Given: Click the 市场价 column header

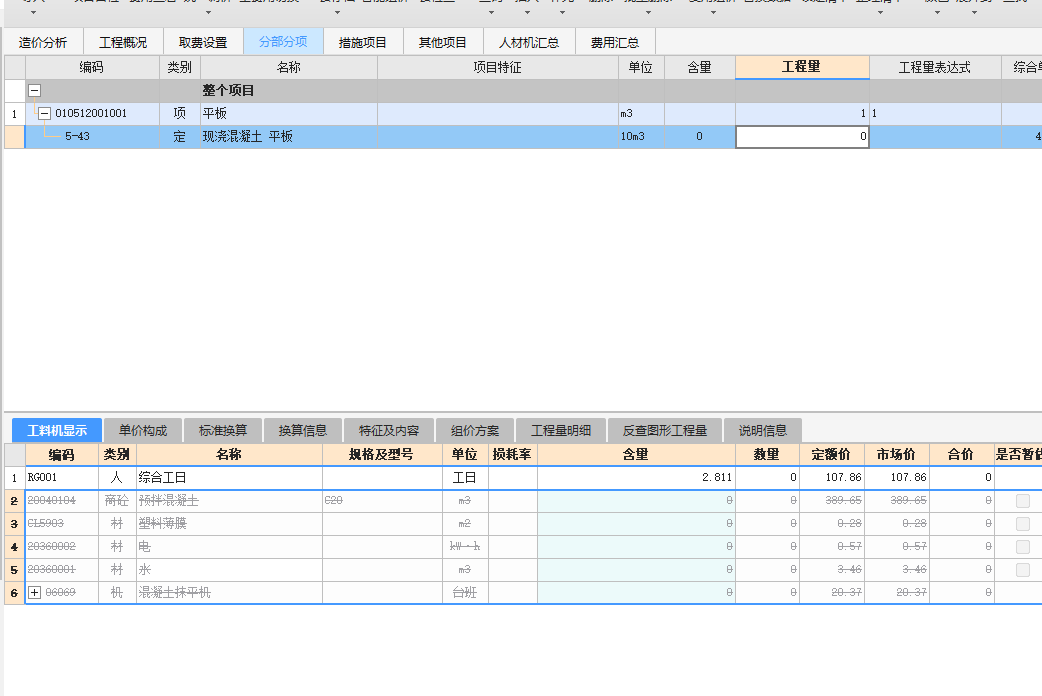Looking at the screenshot, I should click(896, 455).
